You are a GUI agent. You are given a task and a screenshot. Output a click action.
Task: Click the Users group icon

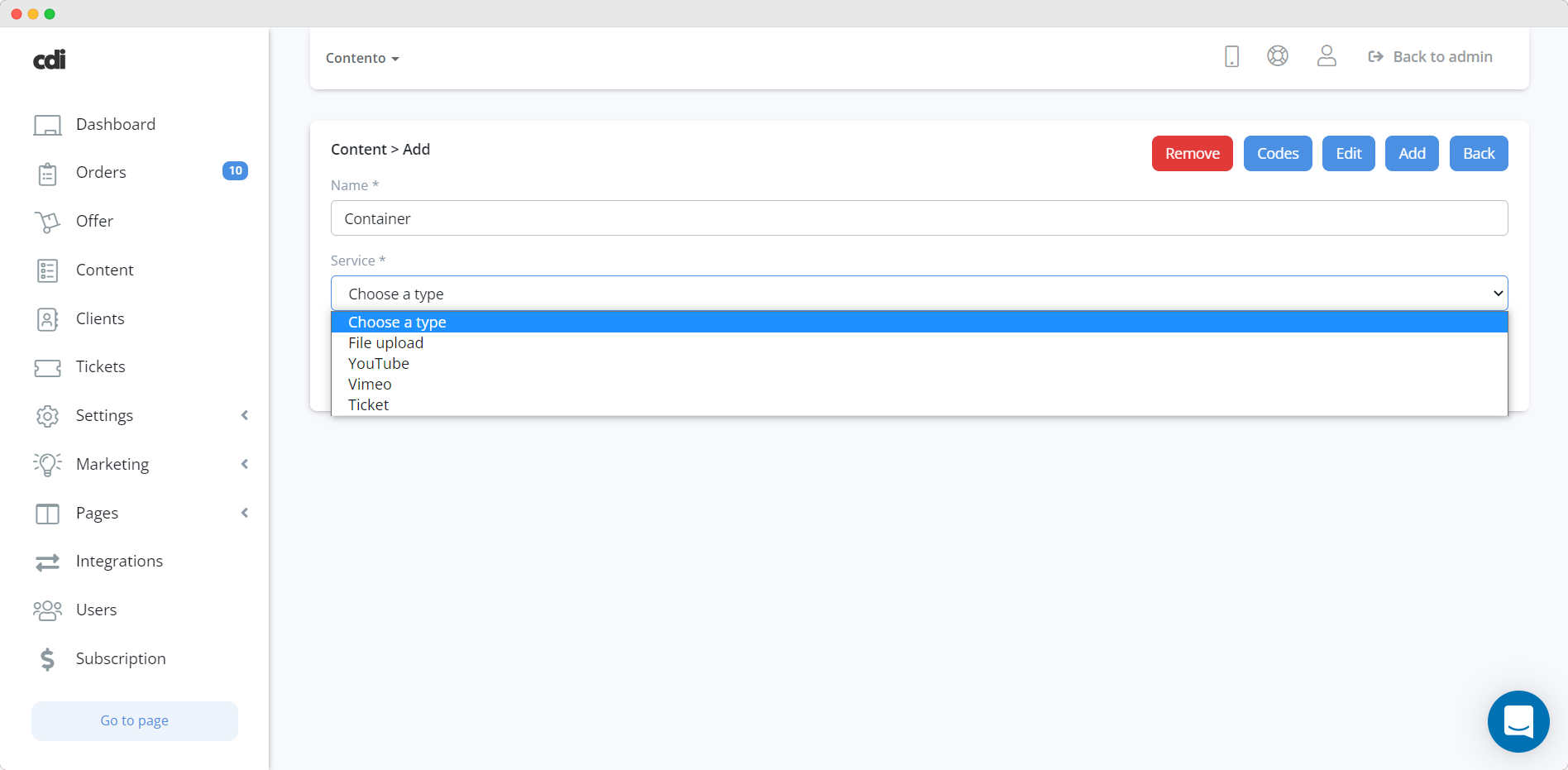click(x=47, y=610)
